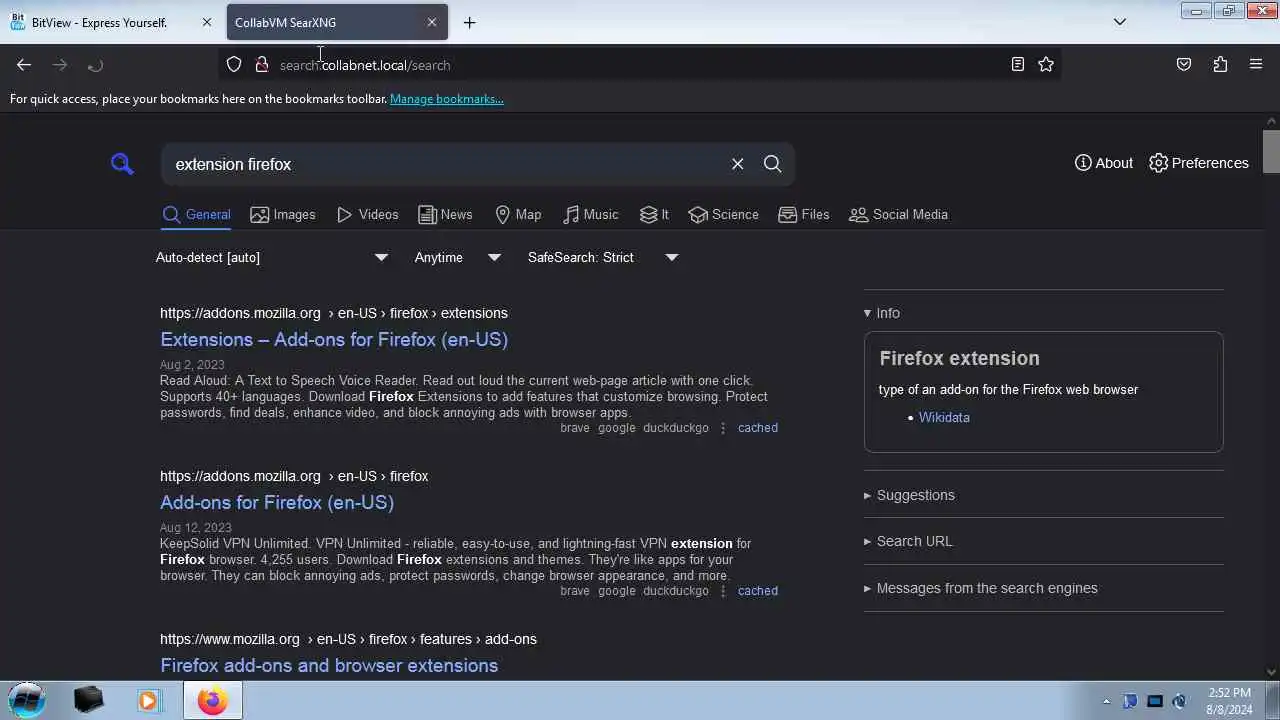The height and width of the screenshot is (720, 1280).
Task: Open the Pocket save icon
Action: point(1184,65)
